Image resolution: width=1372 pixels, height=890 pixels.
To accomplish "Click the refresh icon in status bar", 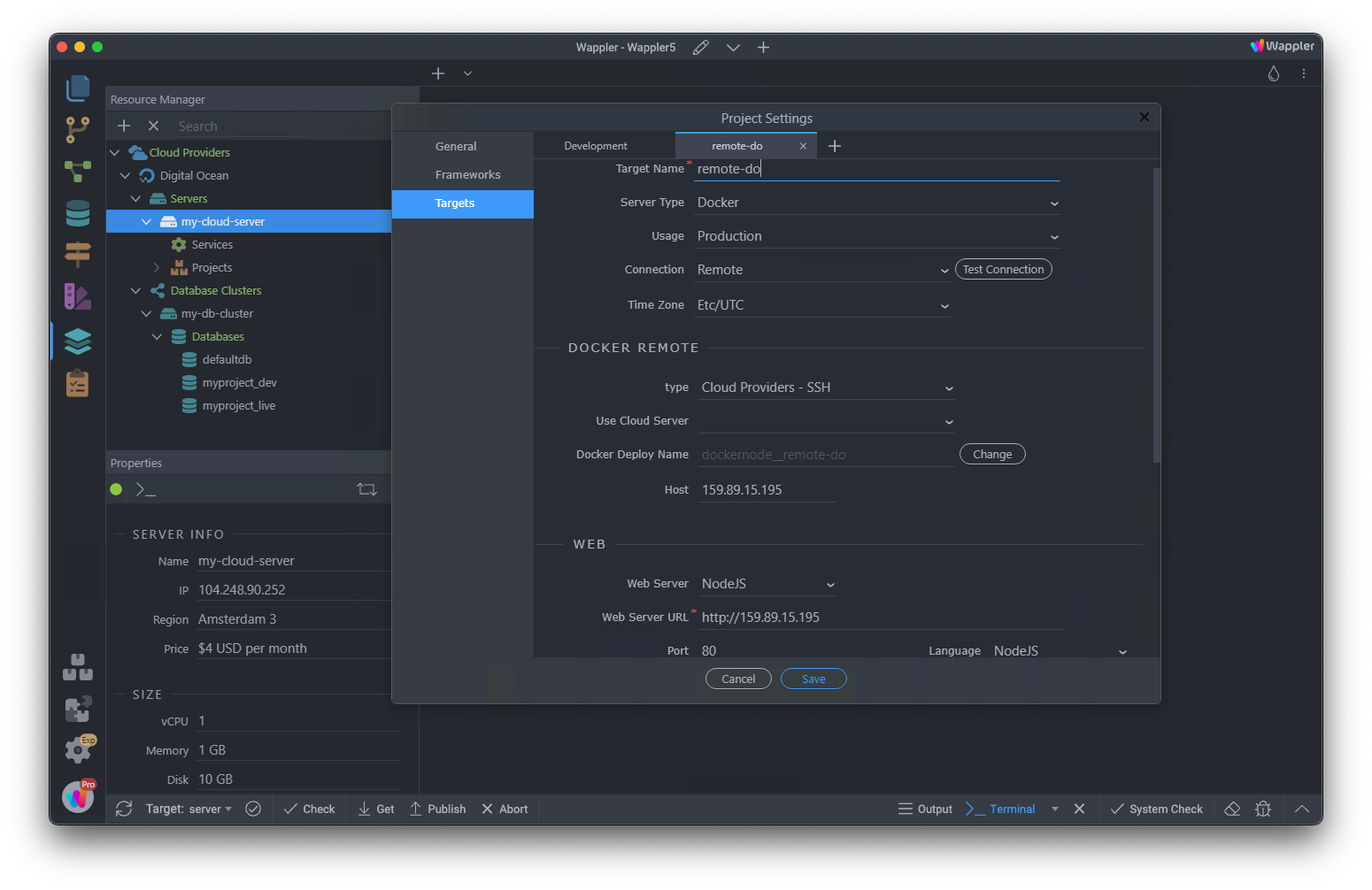I will (x=124, y=809).
